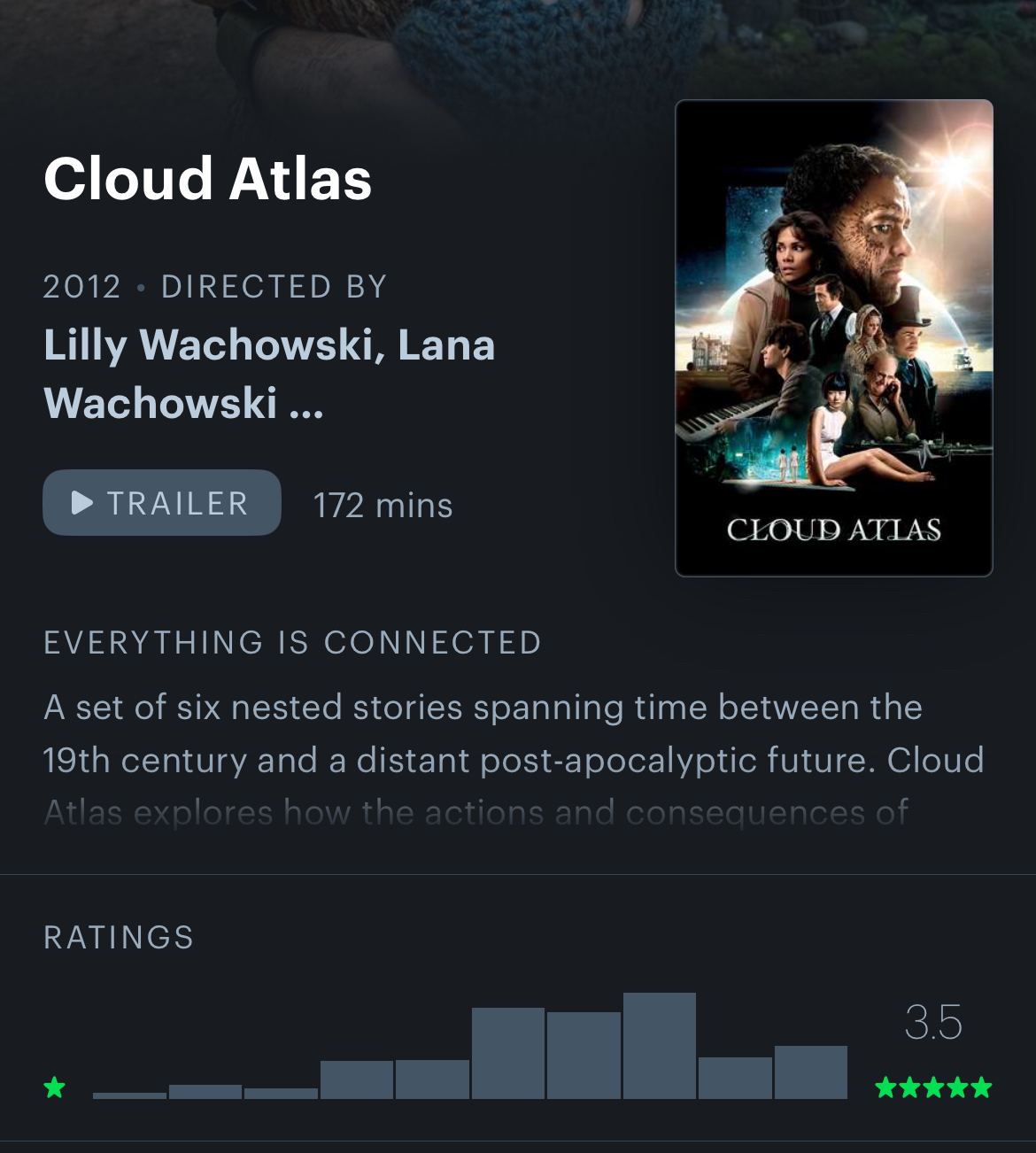Tap the five green stars below 3.5
This screenshot has height=1153, width=1036.
pos(933,1087)
